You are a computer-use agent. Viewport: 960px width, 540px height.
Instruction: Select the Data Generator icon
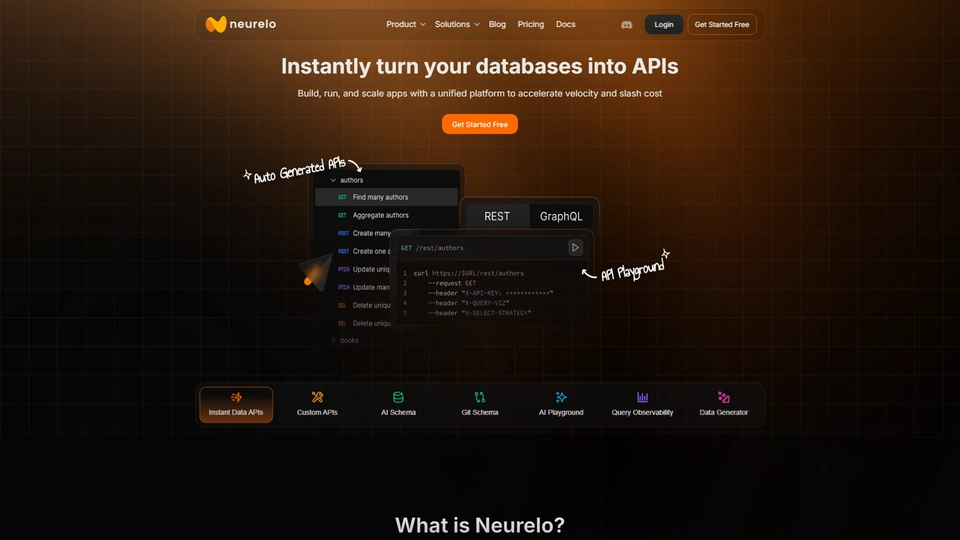[724, 397]
